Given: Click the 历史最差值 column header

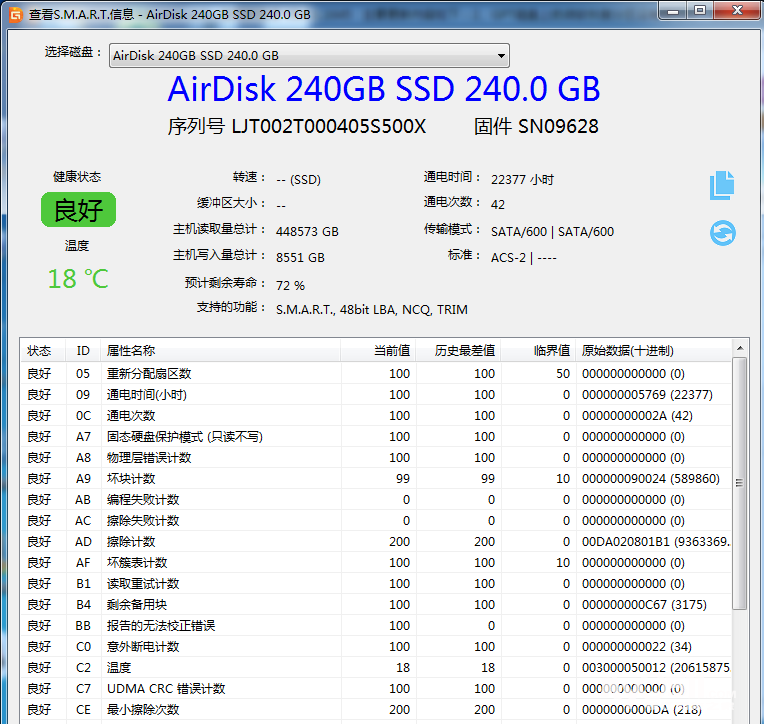Looking at the screenshot, I should point(464,350).
